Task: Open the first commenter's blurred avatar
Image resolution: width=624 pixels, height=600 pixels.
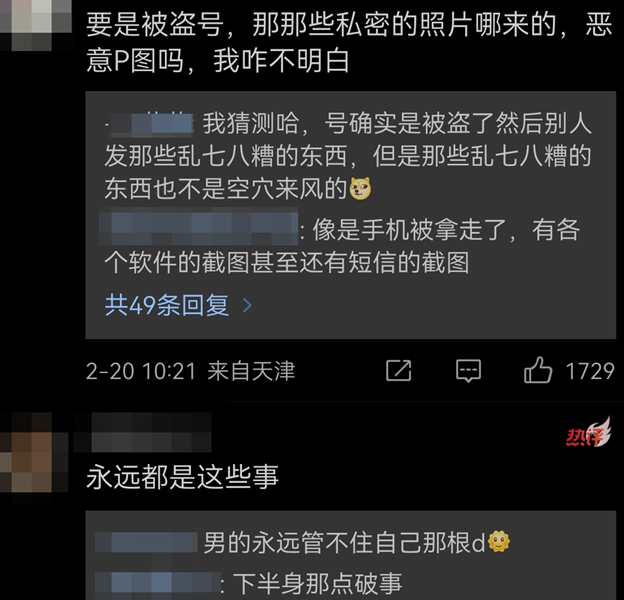Action: [35, 25]
